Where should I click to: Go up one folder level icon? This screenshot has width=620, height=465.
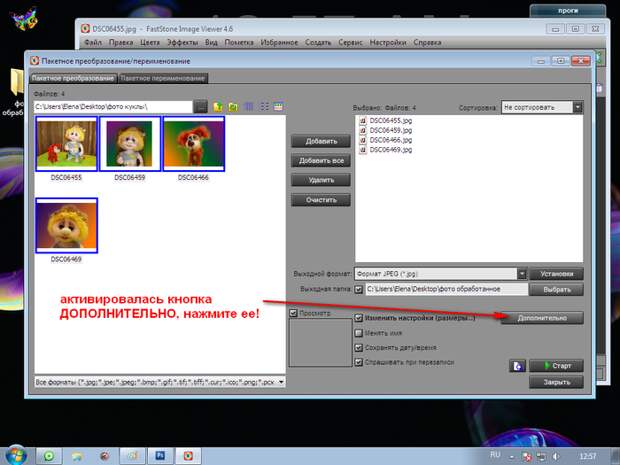218,106
